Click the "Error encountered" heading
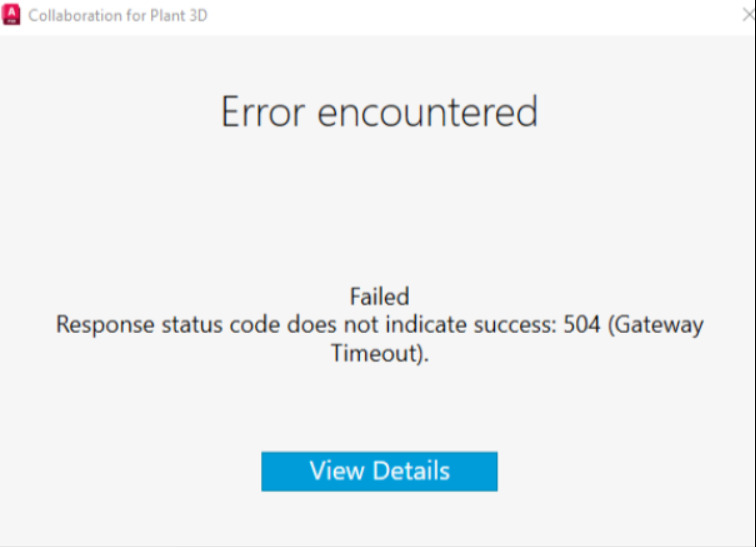The height and width of the screenshot is (547, 756). [379, 111]
